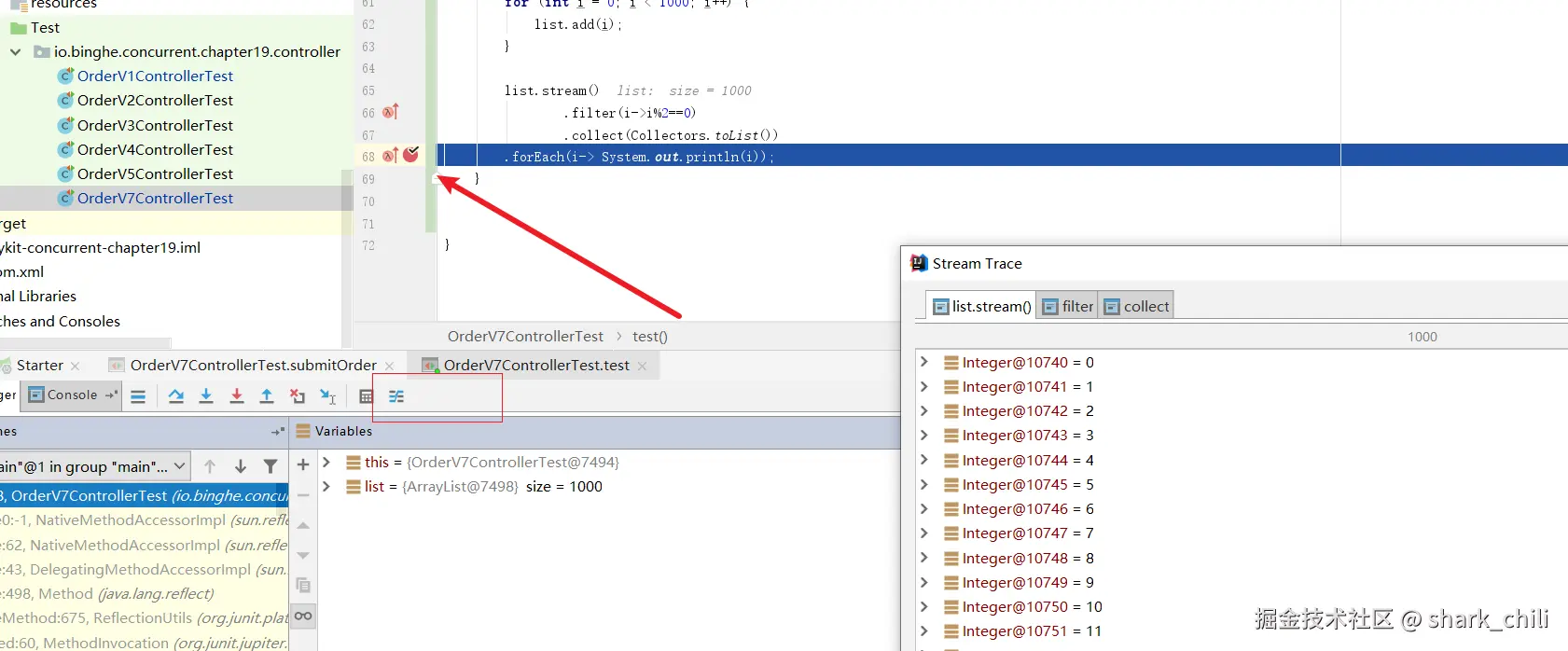Click the Step Into icon
Image resolution: width=1568 pixels, height=651 pixels.
[x=206, y=396]
